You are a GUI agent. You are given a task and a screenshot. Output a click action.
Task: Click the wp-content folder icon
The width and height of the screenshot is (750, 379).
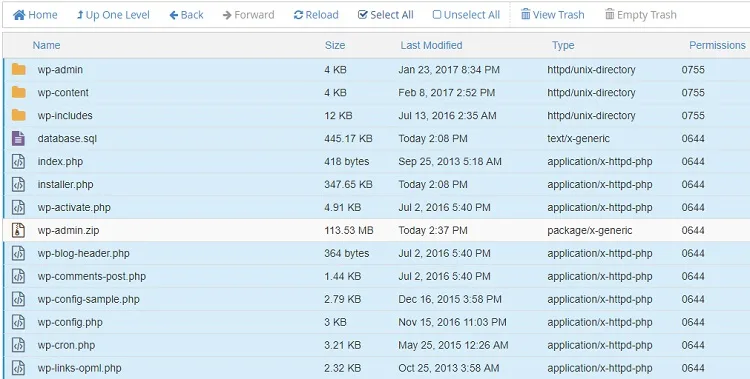pyautogui.click(x=19, y=92)
